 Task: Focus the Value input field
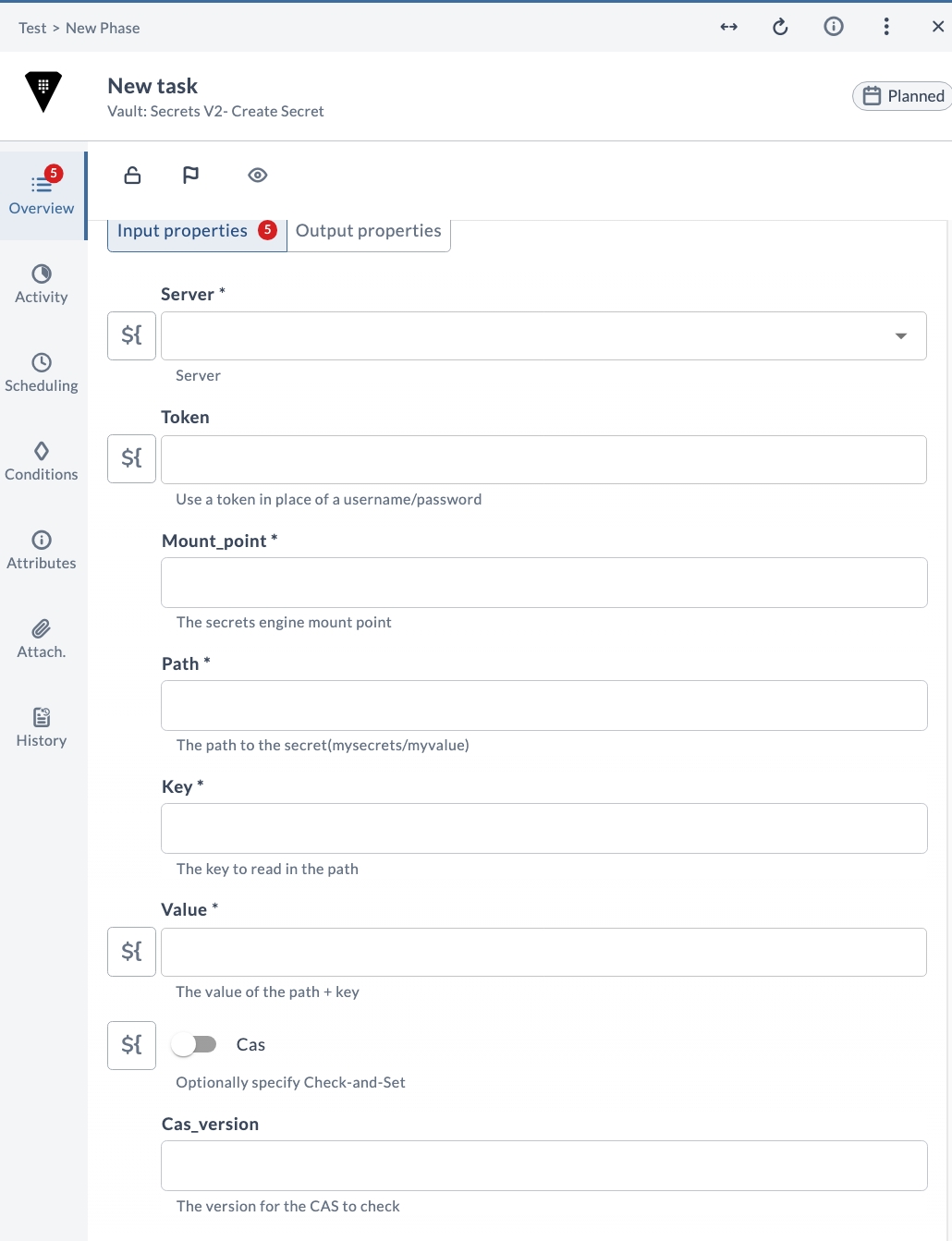543,952
